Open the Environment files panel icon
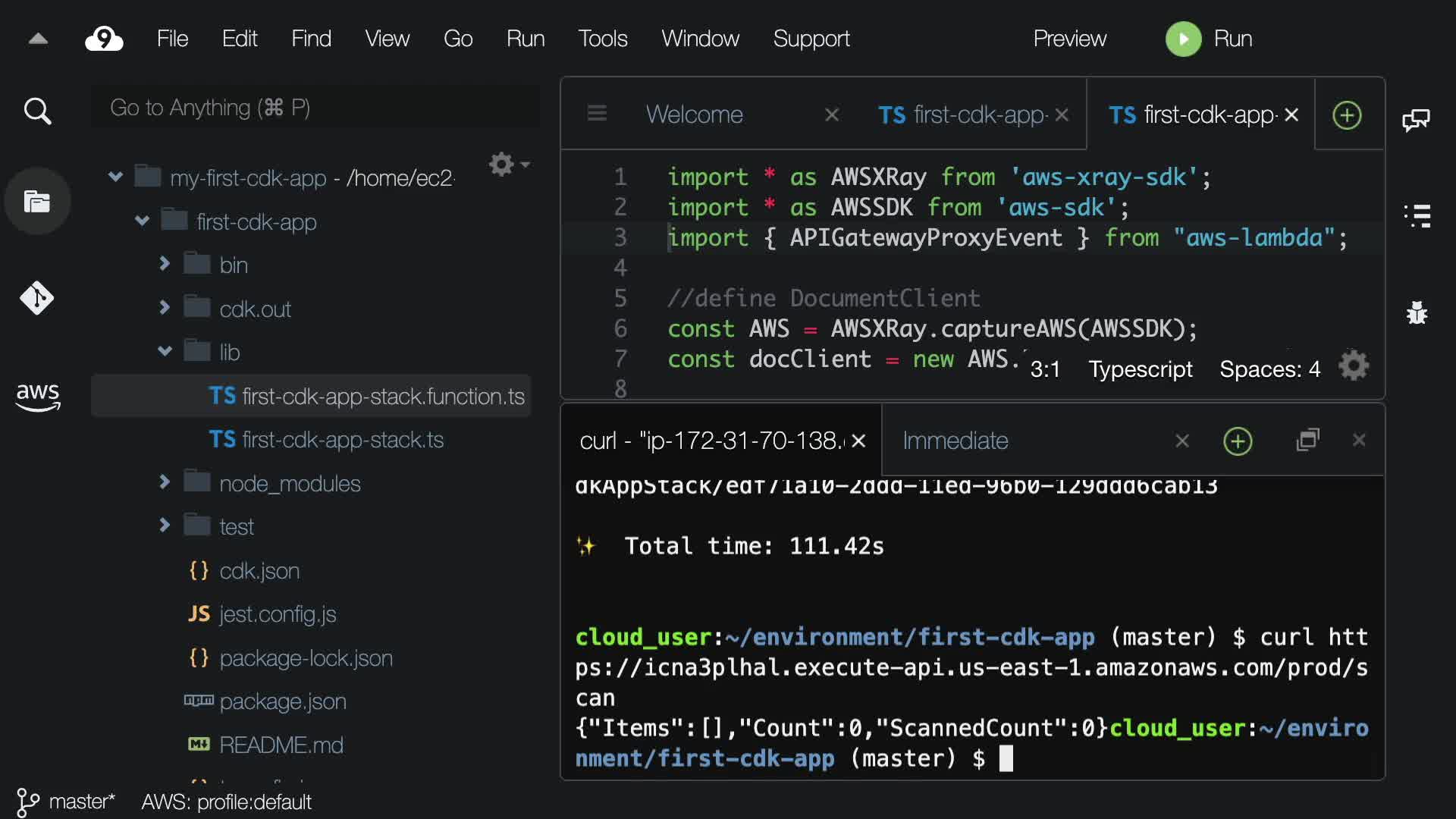 click(37, 202)
